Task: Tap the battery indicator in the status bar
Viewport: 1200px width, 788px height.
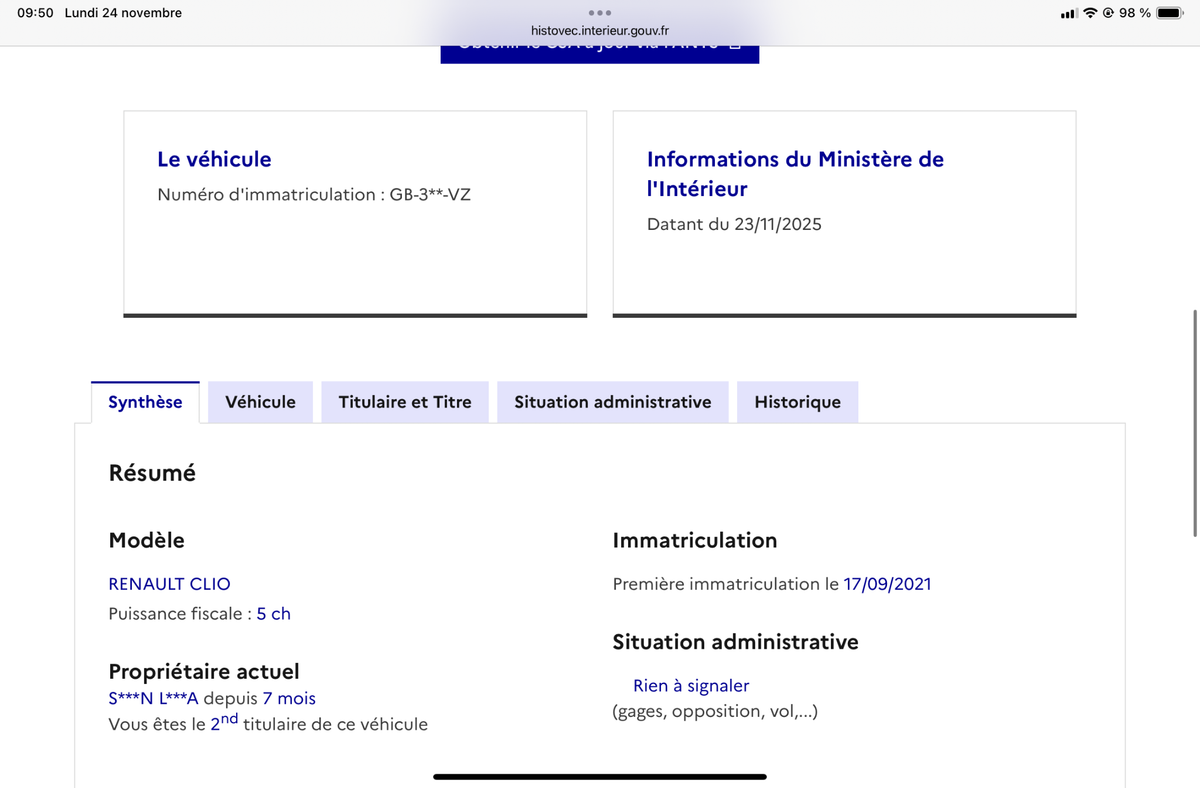Action: tap(1170, 13)
